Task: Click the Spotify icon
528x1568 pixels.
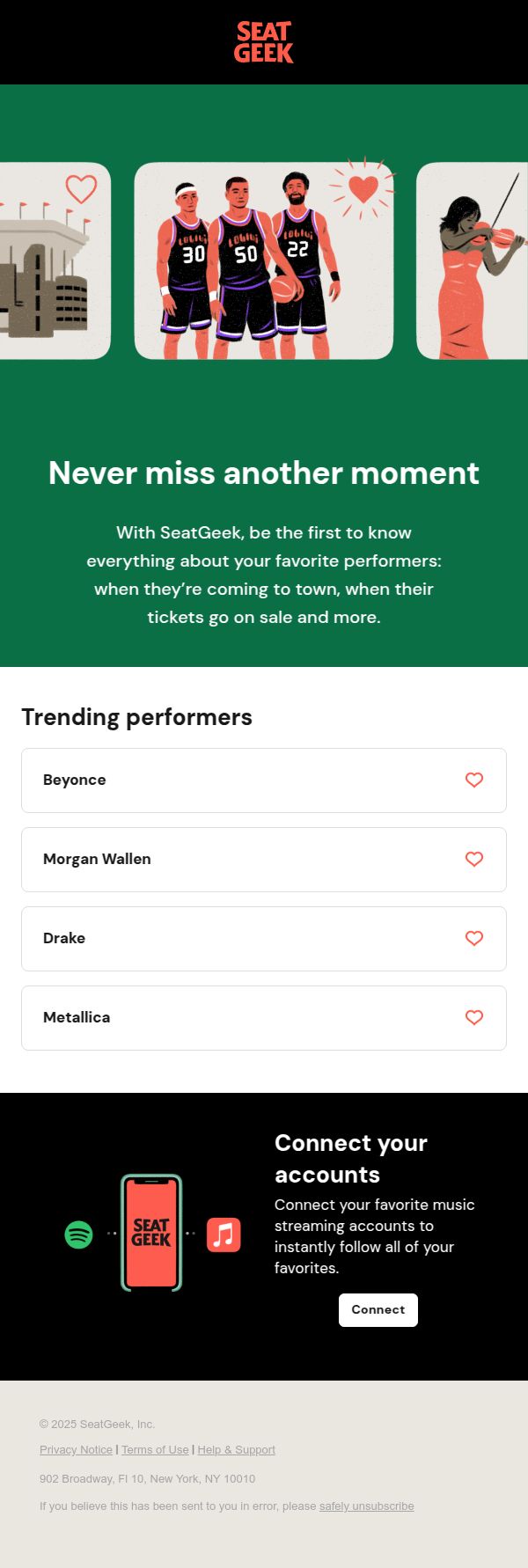Action: (79, 1235)
